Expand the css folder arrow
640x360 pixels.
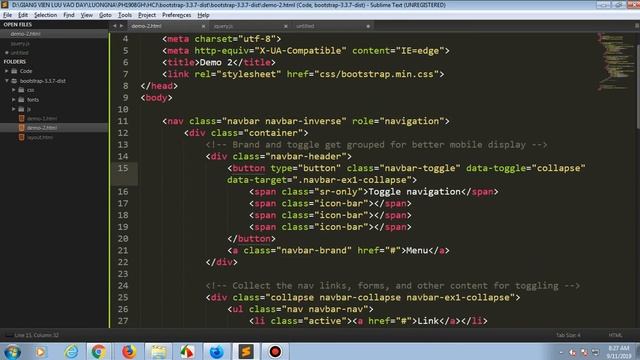pos(13,90)
